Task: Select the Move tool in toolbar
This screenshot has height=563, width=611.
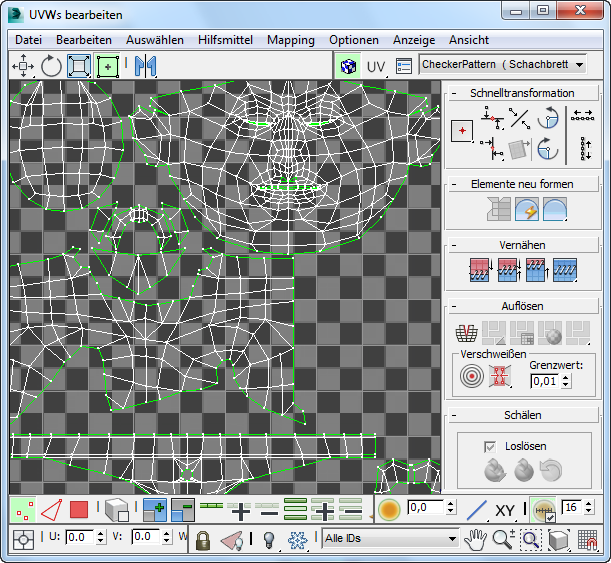Action: (x=23, y=66)
